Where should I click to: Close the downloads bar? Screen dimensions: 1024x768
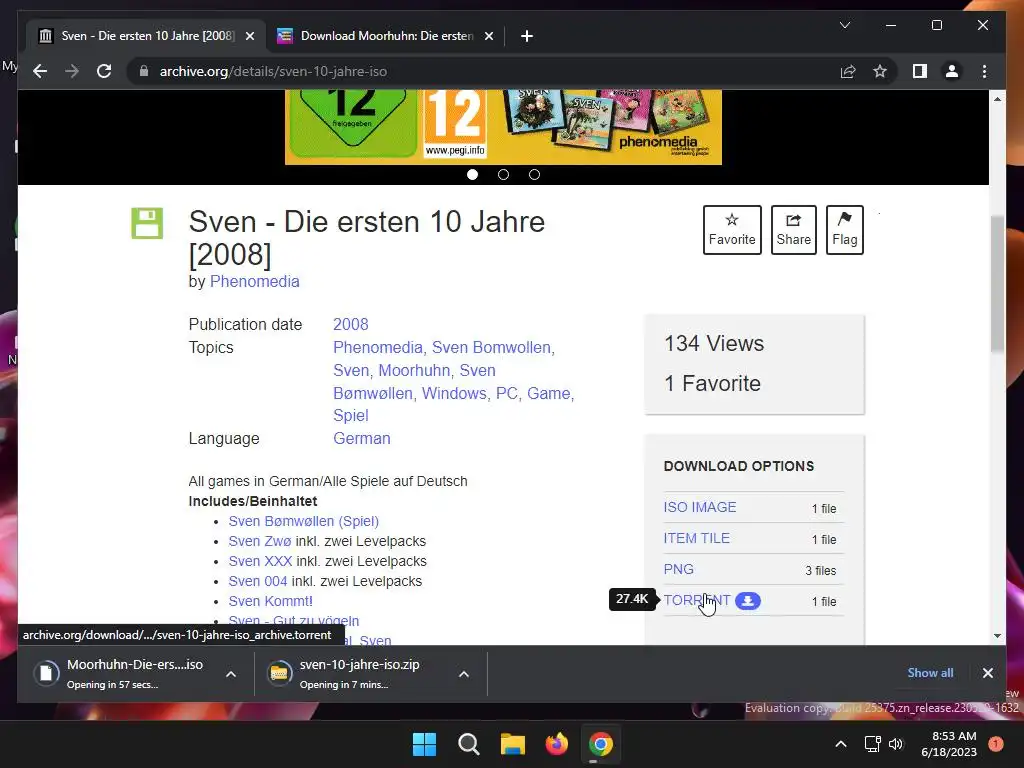pos(987,673)
